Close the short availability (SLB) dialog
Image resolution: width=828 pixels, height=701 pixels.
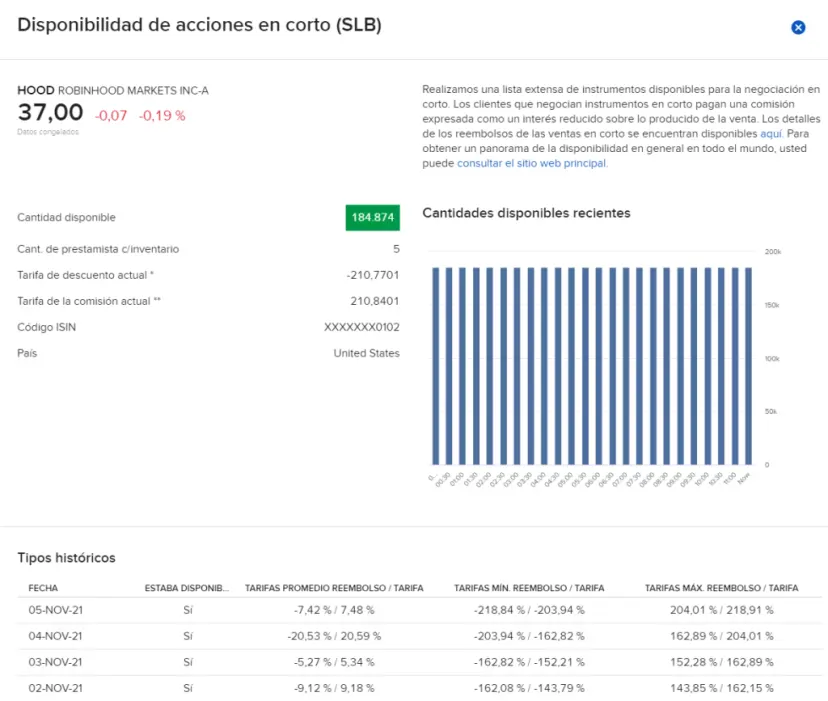[x=797, y=27]
